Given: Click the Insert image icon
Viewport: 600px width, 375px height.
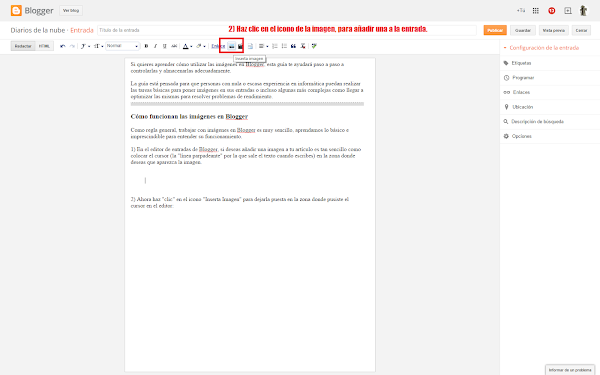Looking at the screenshot, I should (232, 46).
